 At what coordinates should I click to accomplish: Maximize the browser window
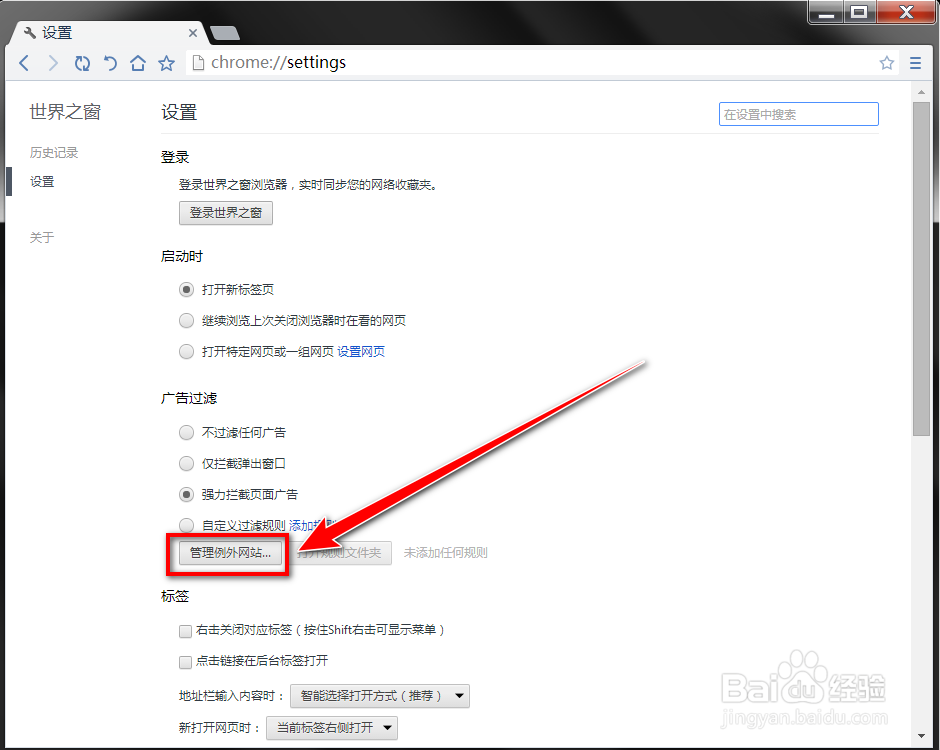[x=860, y=13]
